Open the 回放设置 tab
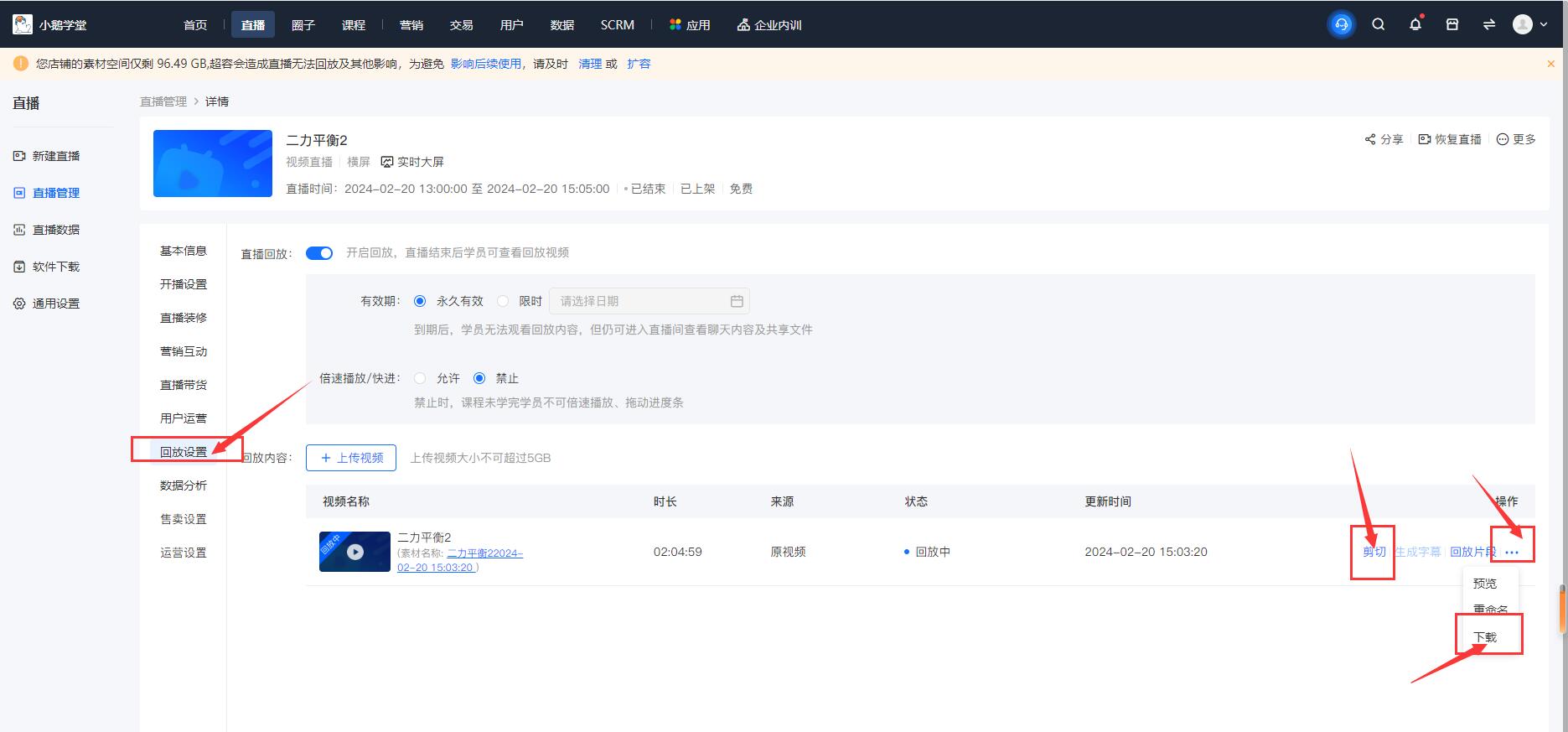The width and height of the screenshot is (1568, 732). coord(184,452)
